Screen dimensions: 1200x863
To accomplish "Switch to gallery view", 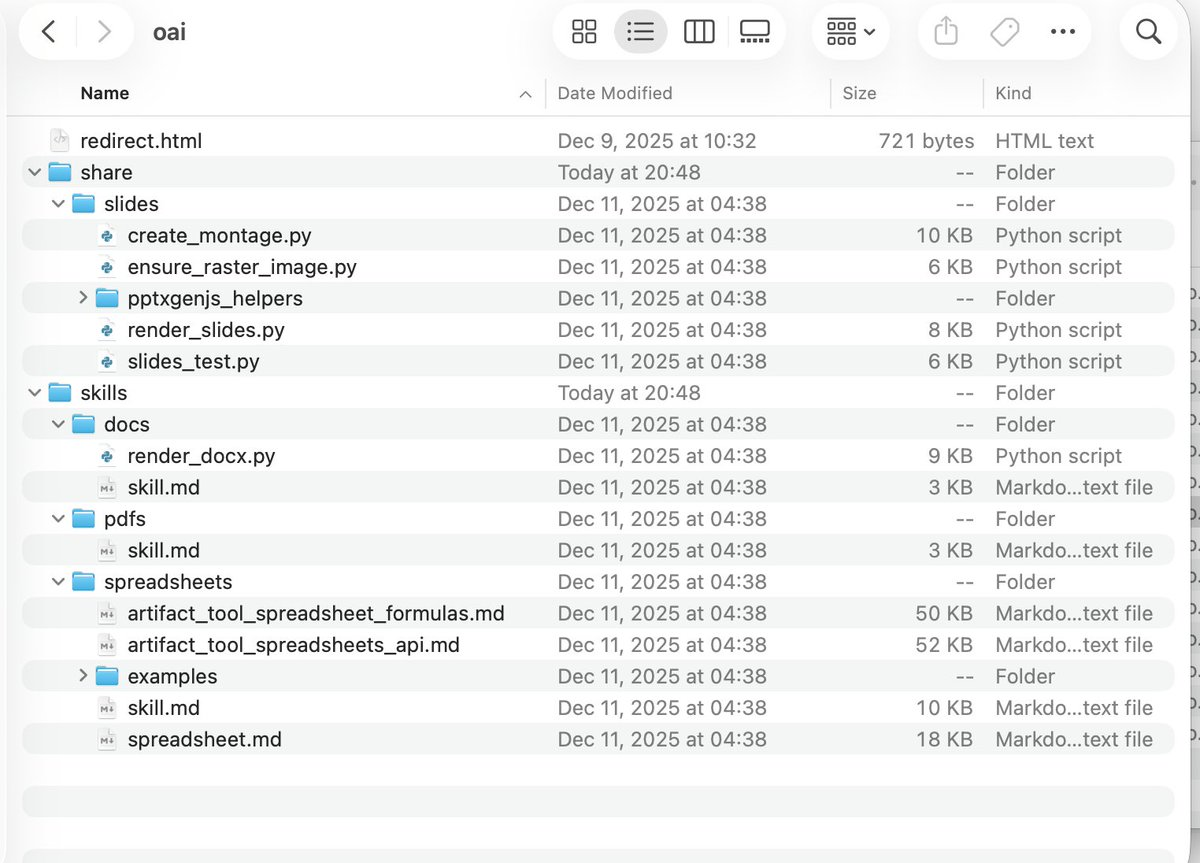I will pyautogui.click(x=754, y=32).
